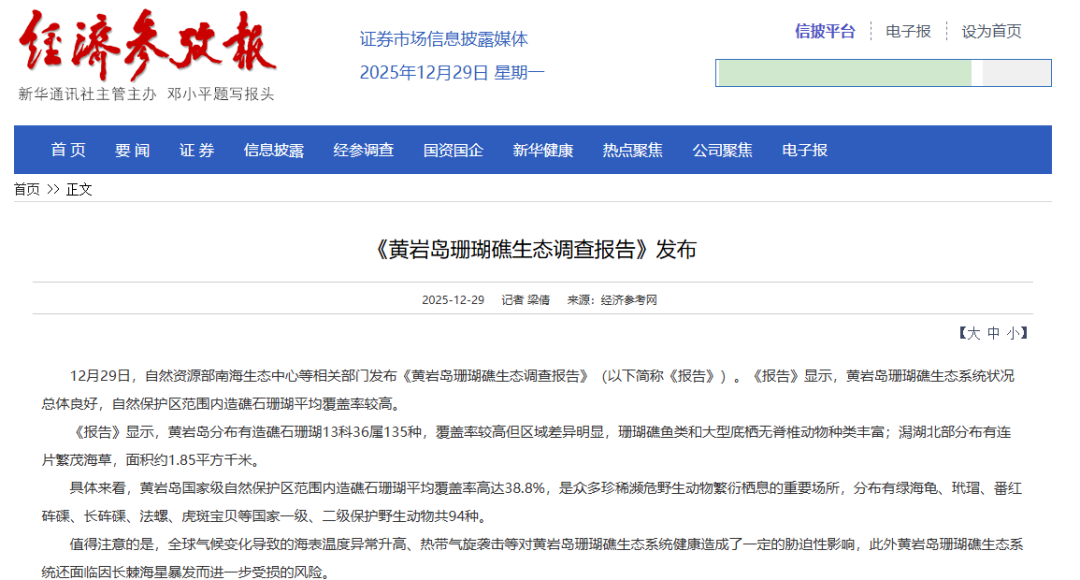Viewport: 1080px width, 580px height.
Task: Open 经参调查 from the navigation bar
Action: [x=363, y=150]
